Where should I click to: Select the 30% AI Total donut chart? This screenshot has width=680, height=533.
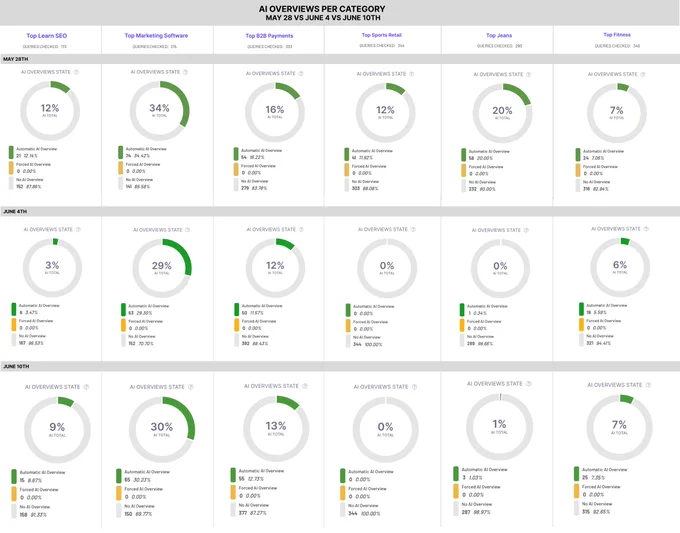pos(162,430)
